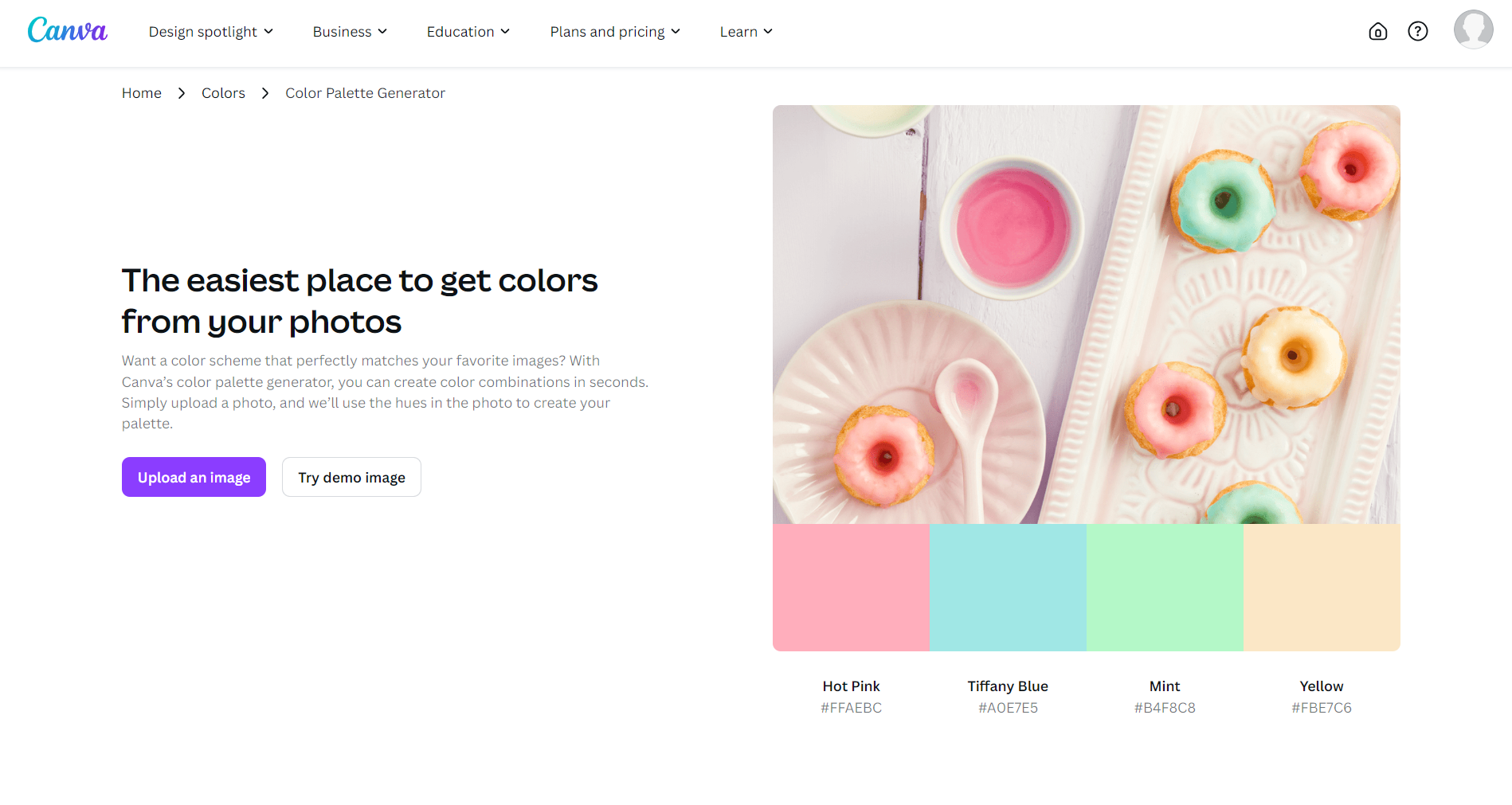1512x805 pixels.
Task: Select the Tiffany Blue swatch
Action: tap(1008, 588)
